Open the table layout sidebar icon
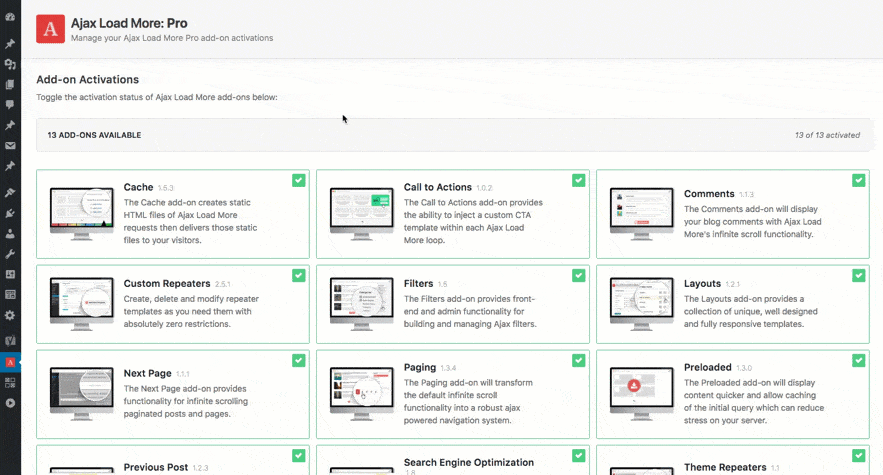 tap(10, 294)
